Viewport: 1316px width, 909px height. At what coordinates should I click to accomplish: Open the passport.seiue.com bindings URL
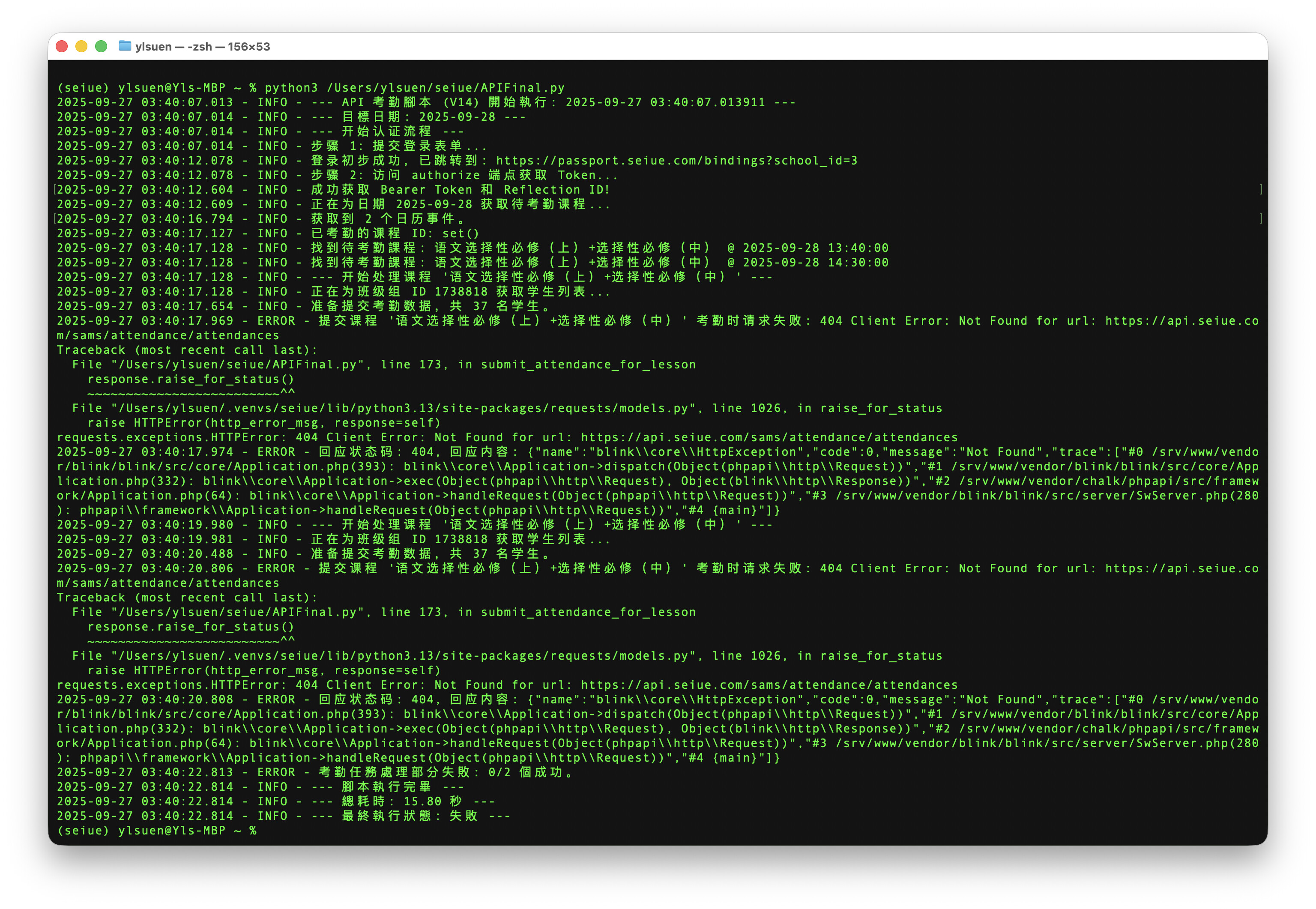tap(676, 161)
